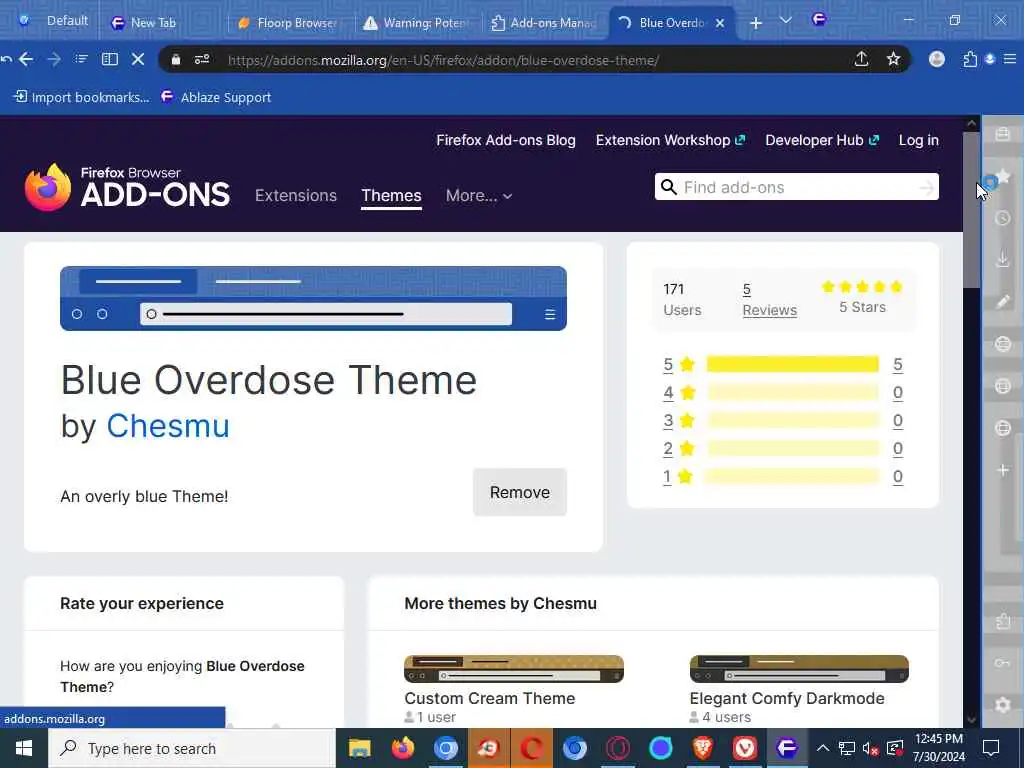The width and height of the screenshot is (1024, 768).
Task: Filter reviews by the 4 star rating bar
Action: click(x=793, y=392)
